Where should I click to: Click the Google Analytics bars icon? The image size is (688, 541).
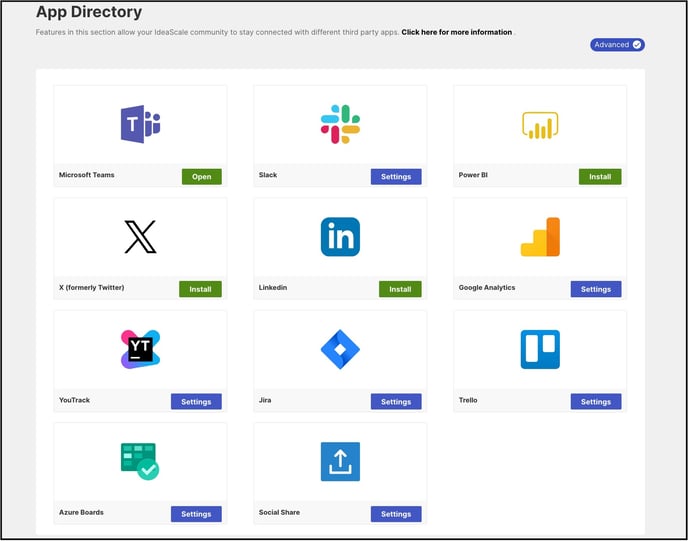point(540,237)
